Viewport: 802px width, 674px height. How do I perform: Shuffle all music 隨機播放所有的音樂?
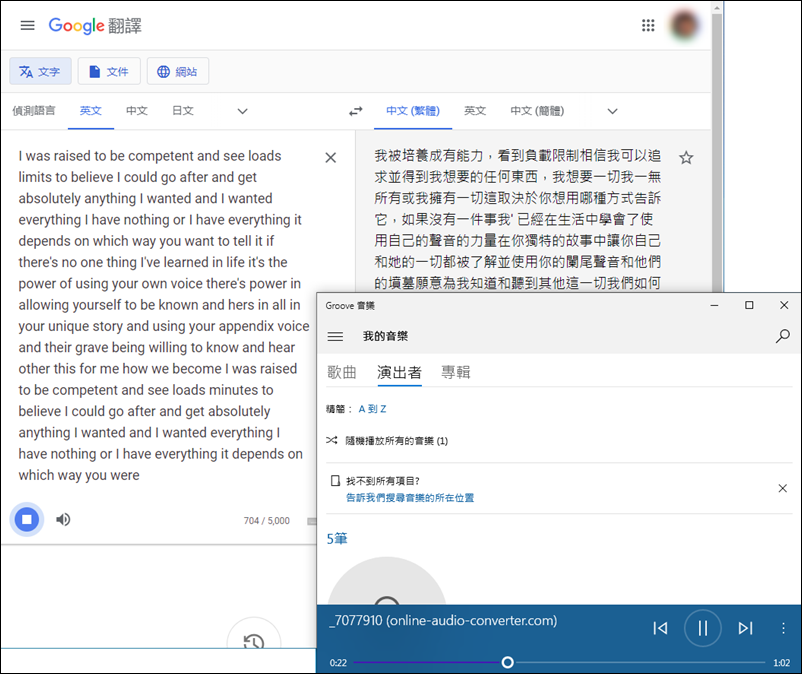coord(396,441)
